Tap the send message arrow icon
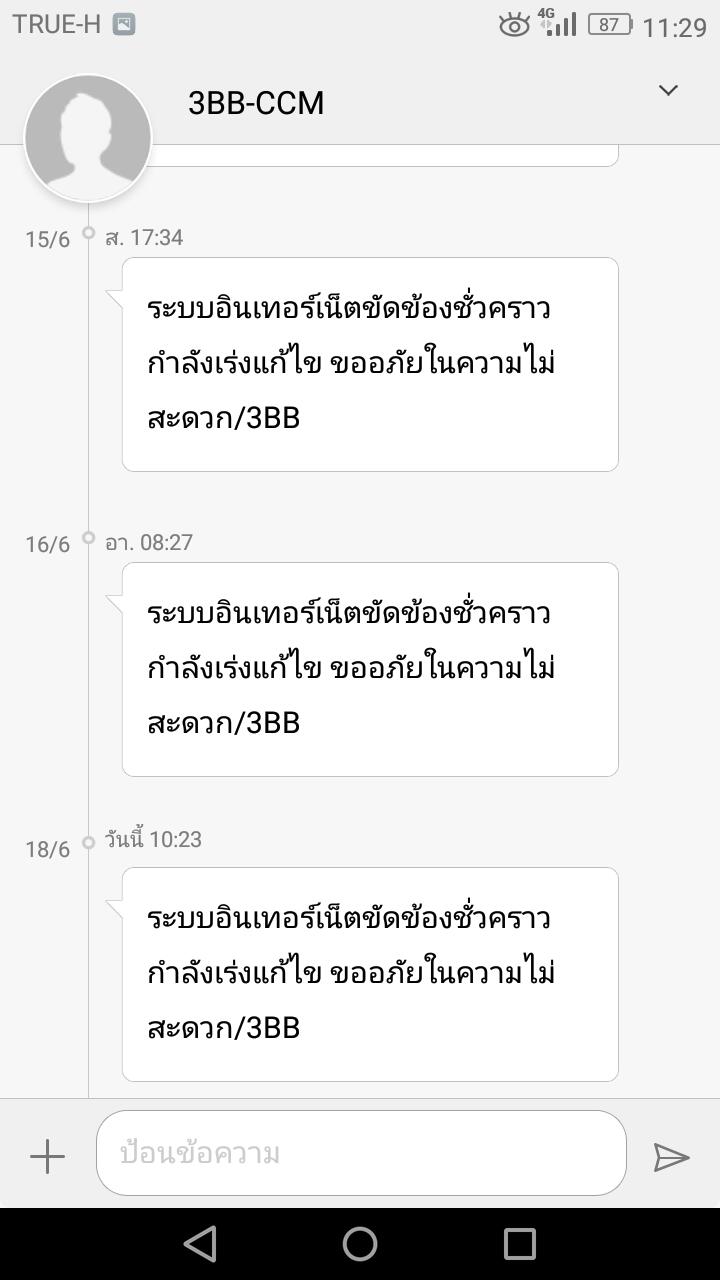This screenshot has height=1280, width=720. pos(671,1157)
